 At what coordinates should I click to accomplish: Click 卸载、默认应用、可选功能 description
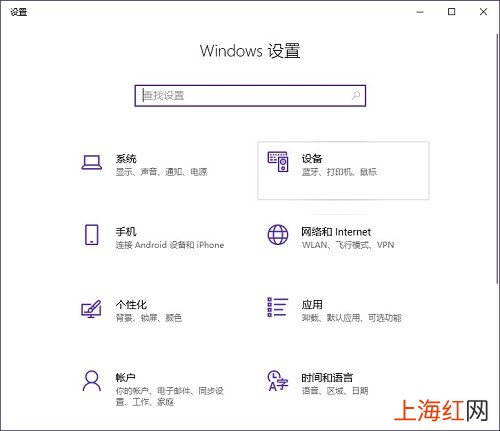coord(352,318)
